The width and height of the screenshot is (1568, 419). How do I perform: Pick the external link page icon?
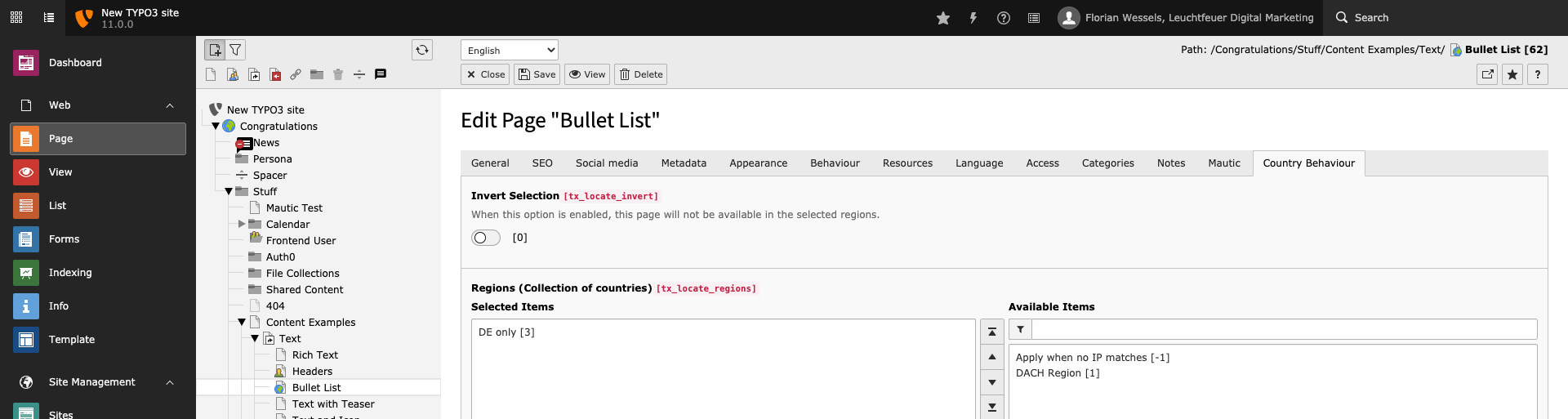pos(296,74)
